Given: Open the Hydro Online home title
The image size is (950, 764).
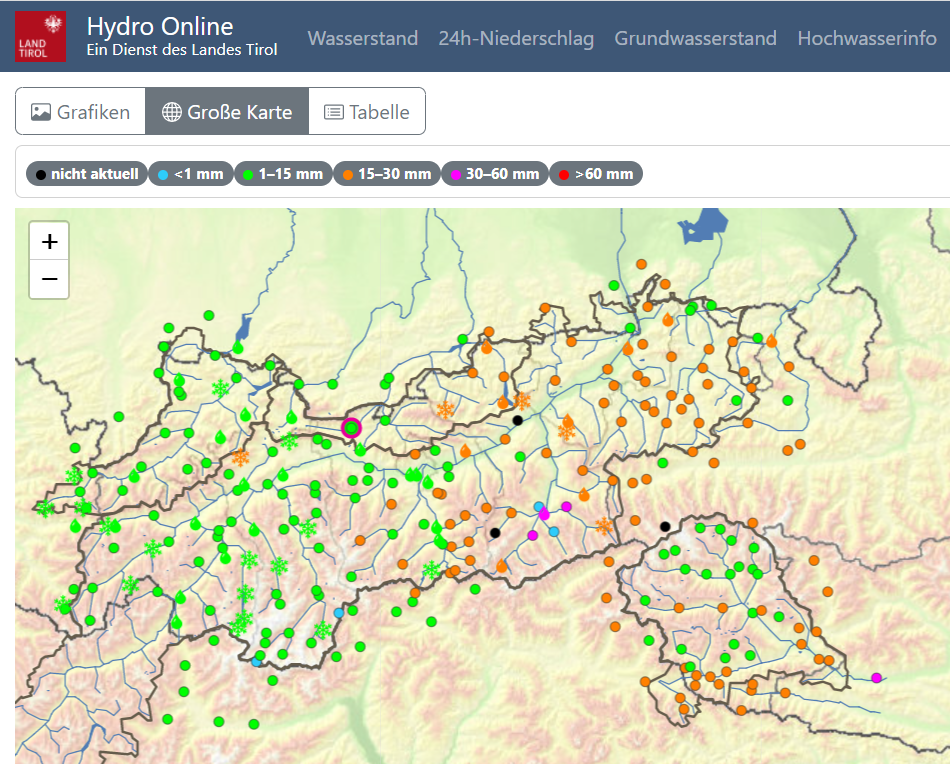Looking at the screenshot, I should [x=160, y=27].
